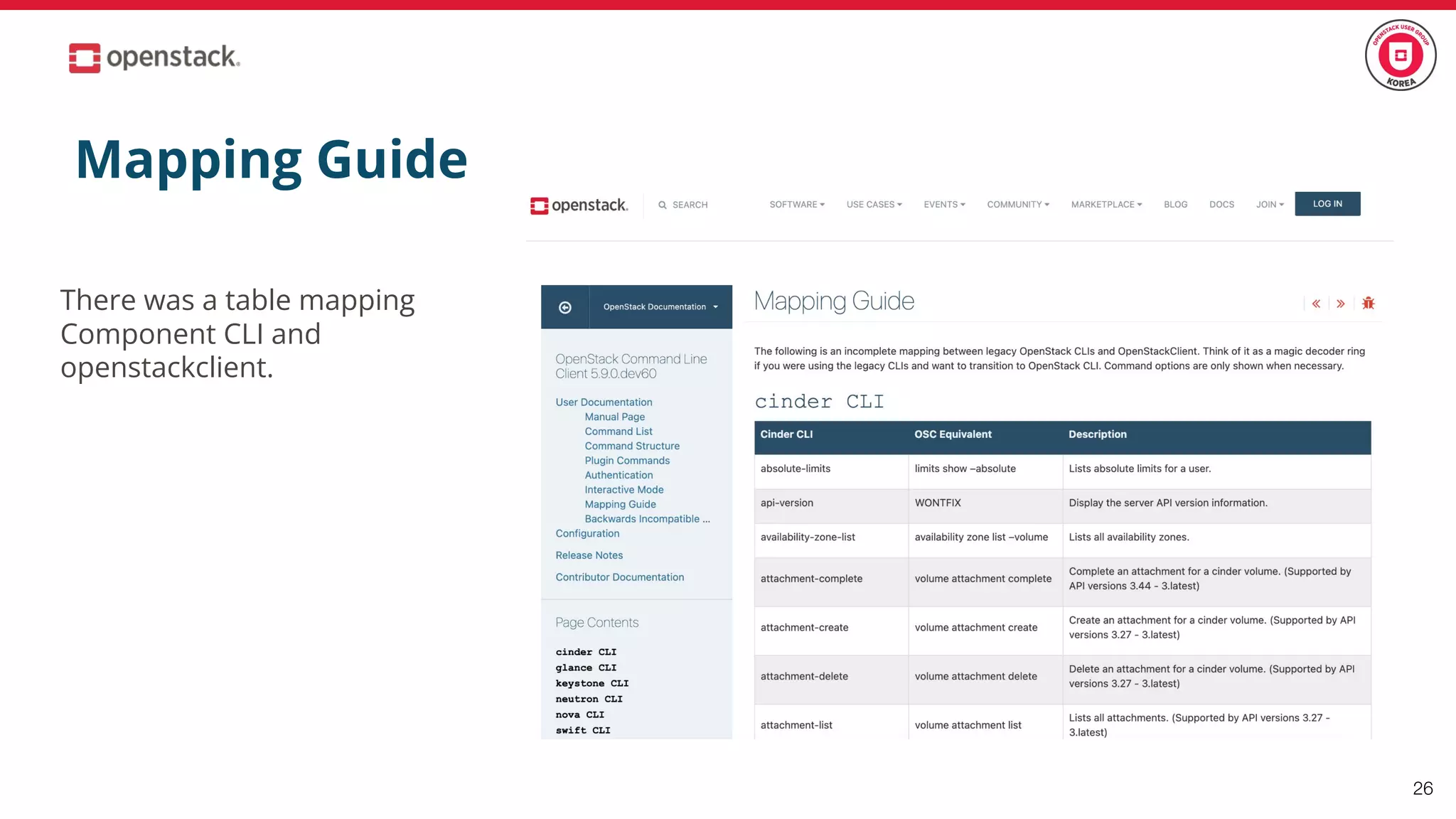
Task: Open the Contributor Documentation link
Action: [619, 578]
